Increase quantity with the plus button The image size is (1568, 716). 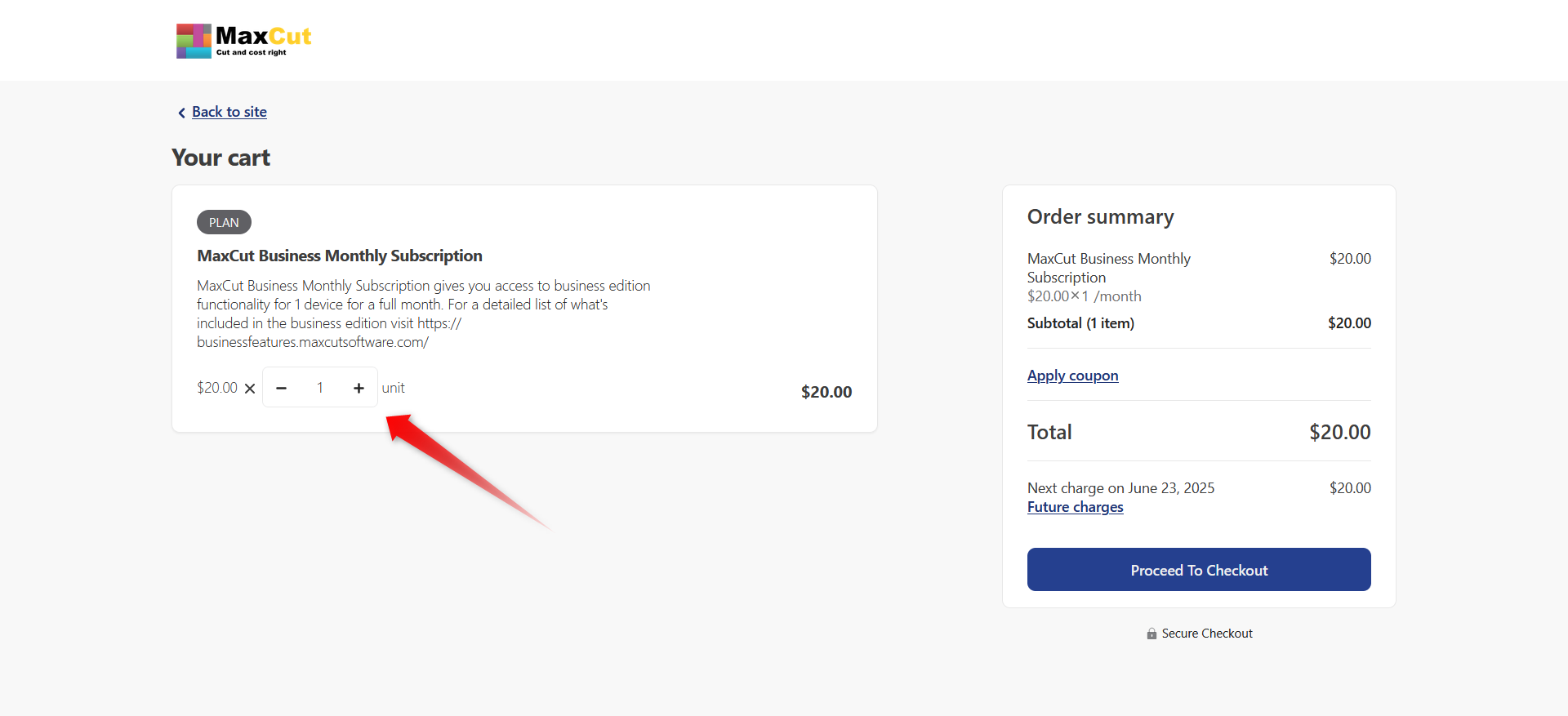pos(359,388)
